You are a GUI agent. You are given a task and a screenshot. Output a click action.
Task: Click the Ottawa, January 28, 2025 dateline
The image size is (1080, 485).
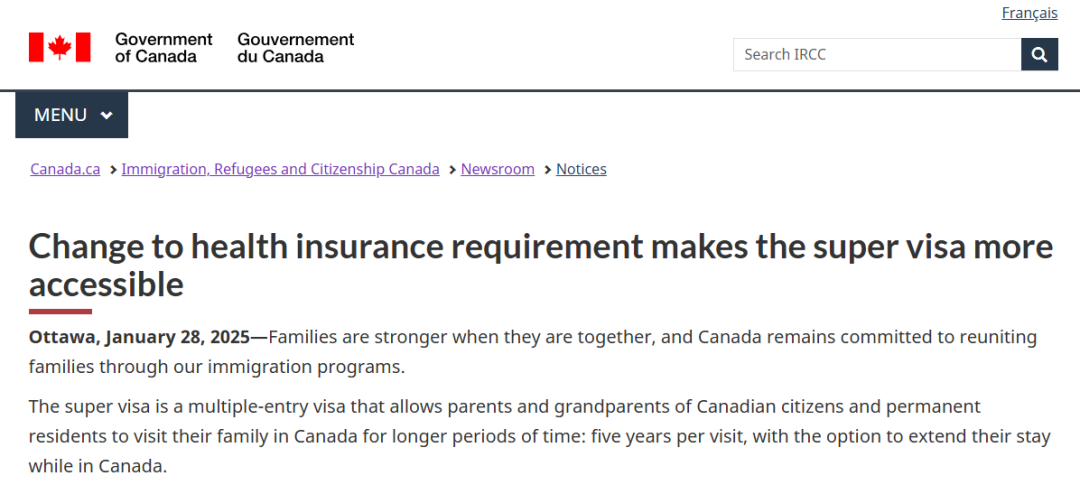[x=141, y=338]
